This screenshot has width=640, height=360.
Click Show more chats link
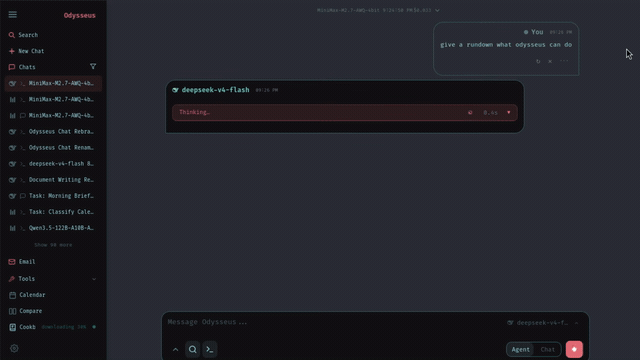pos(53,245)
